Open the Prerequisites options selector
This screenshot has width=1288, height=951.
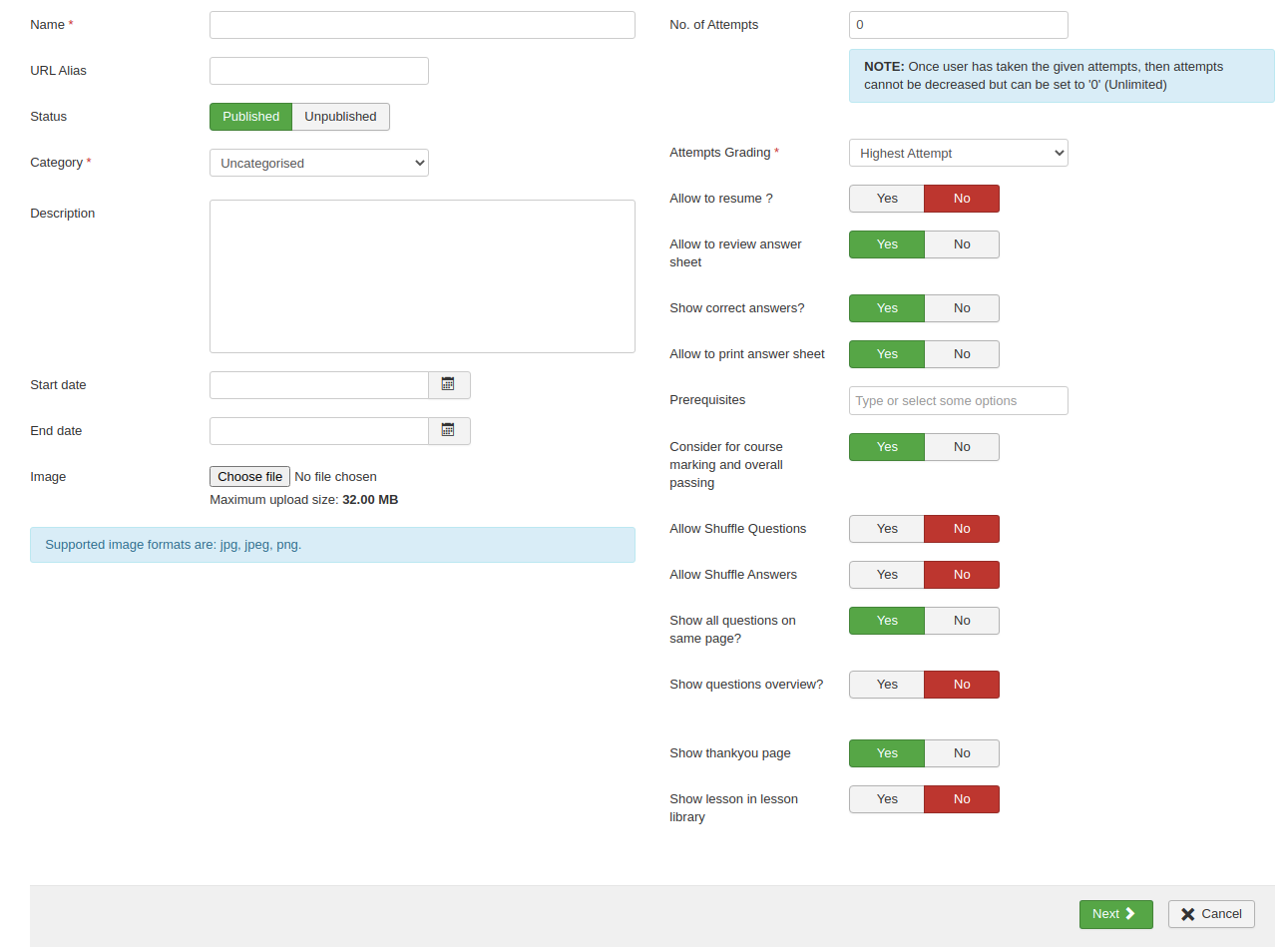[958, 401]
